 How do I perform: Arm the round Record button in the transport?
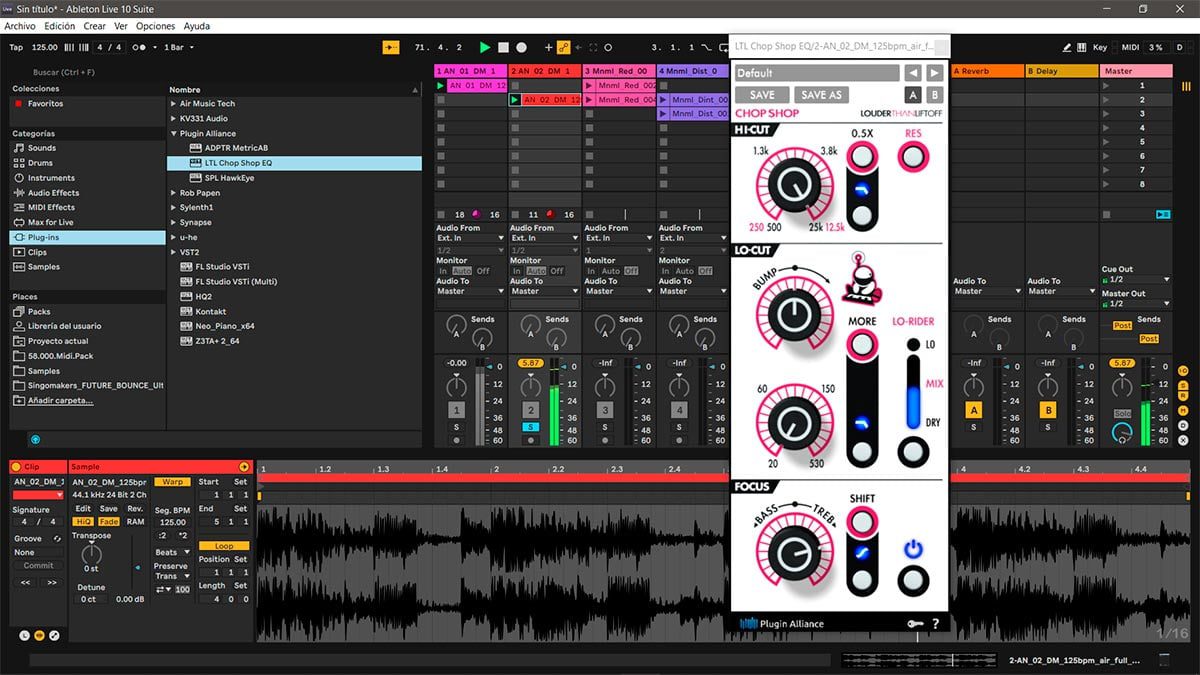click(521, 47)
